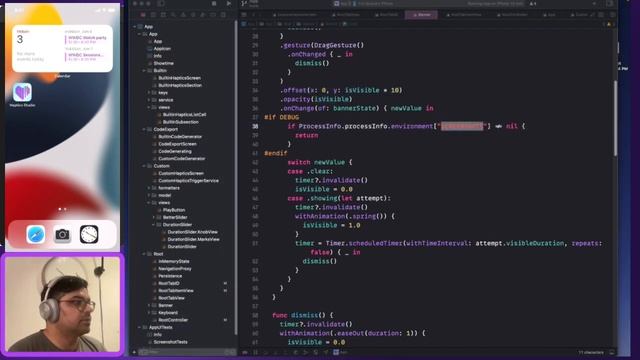Toggle the inspector panel button
The image size is (640, 360).
tap(609, 3)
